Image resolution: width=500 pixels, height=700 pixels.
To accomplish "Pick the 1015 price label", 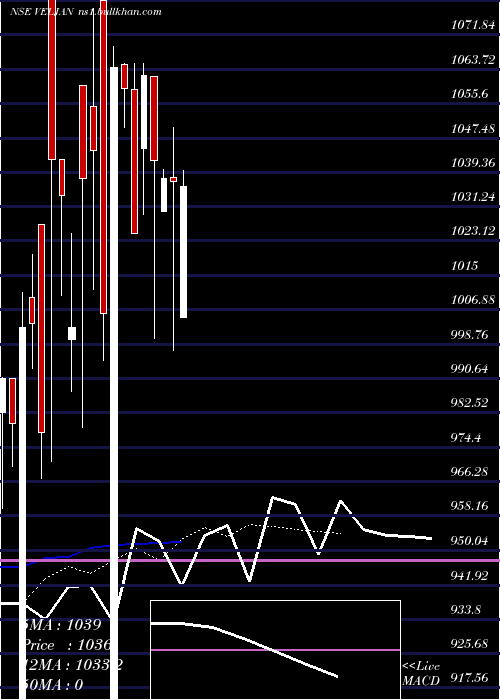I will click(x=464, y=266).
